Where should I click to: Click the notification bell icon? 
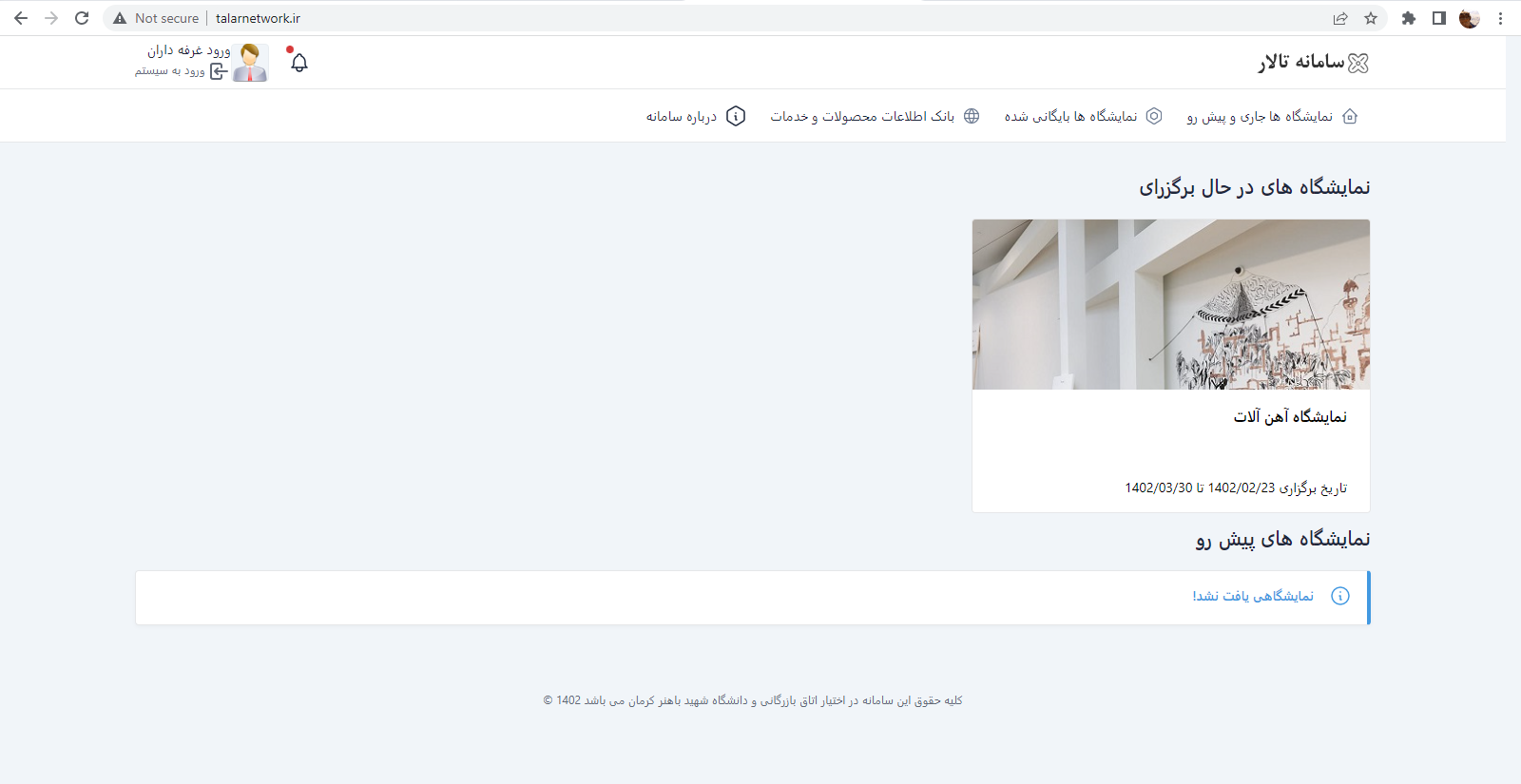pyautogui.click(x=298, y=63)
